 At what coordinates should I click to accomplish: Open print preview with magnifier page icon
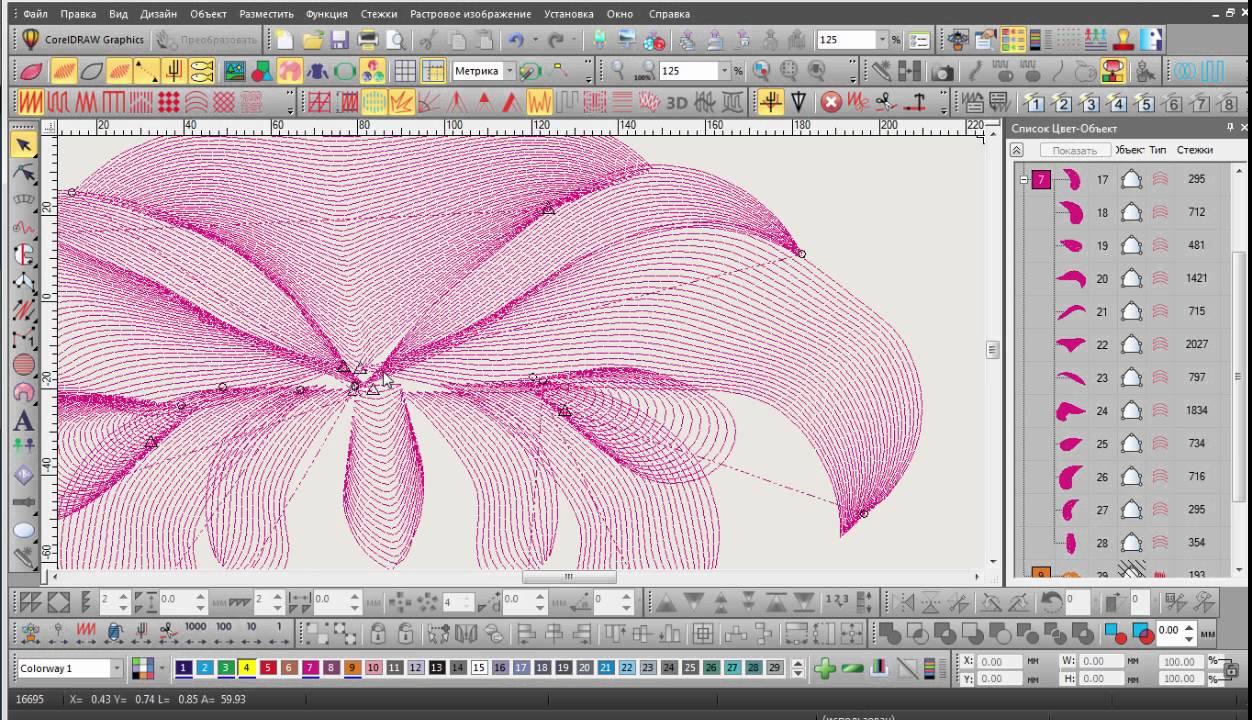pos(394,40)
